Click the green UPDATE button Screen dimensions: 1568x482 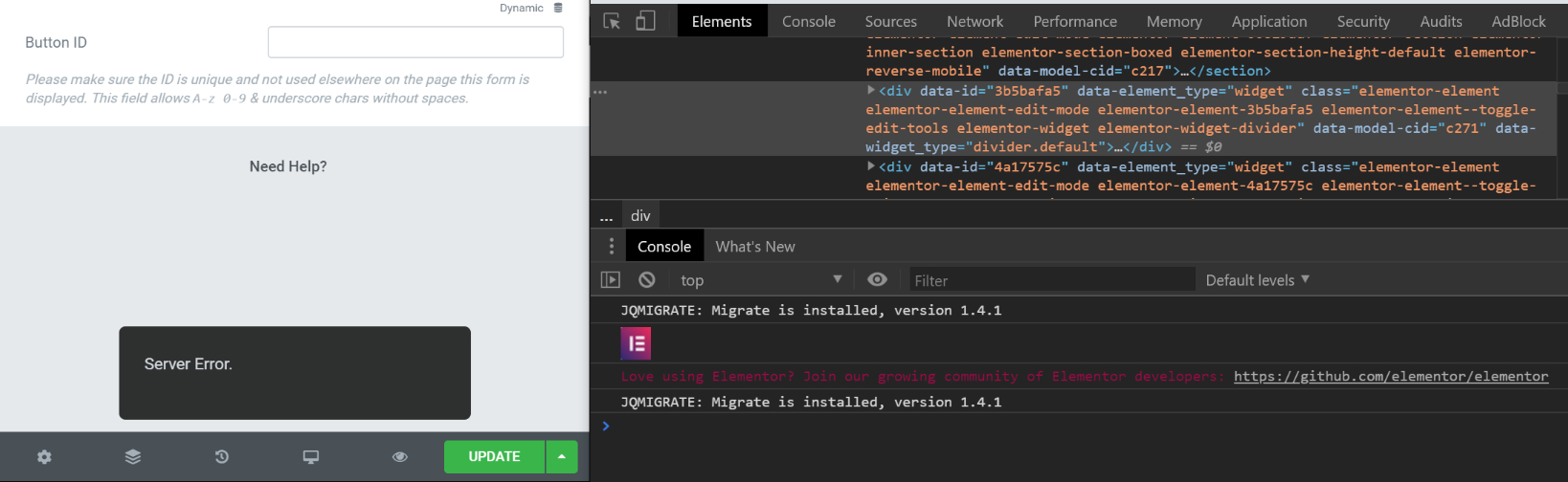(494, 457)
